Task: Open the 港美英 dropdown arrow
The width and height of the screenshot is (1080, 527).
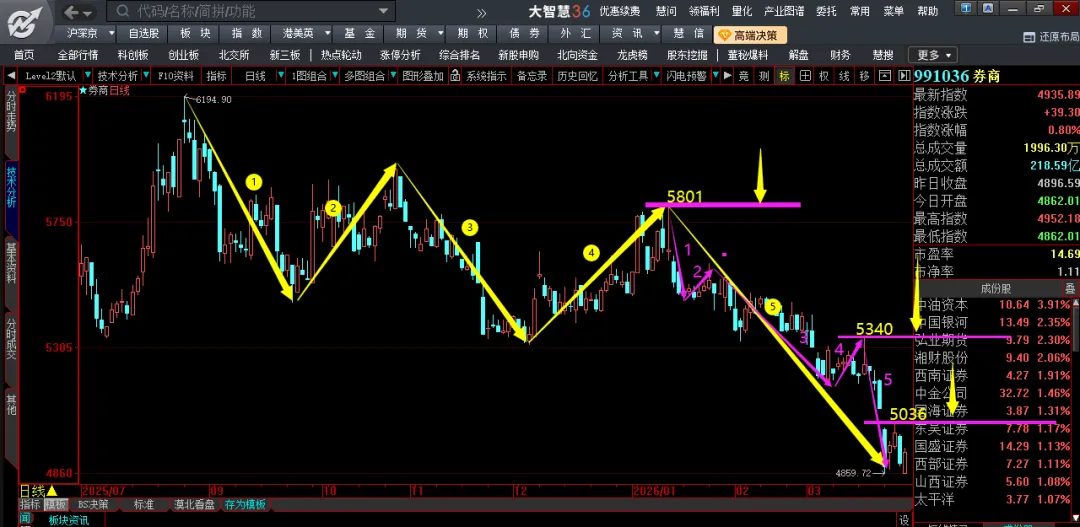Action: point(327,33)
